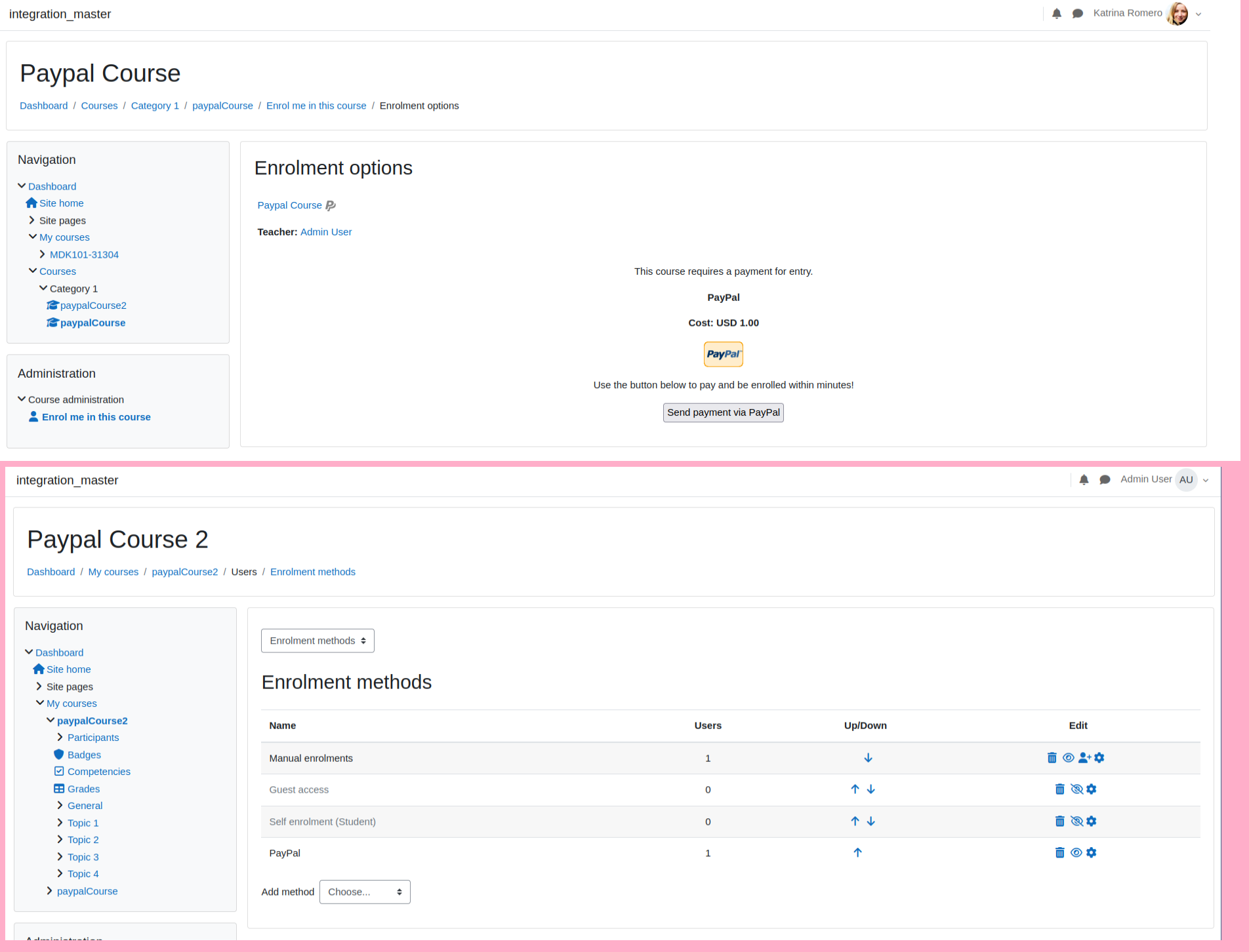Edit Manual enrolments settings gear
Image resolution: width=1249 pixels, height=952 pixels.
(1099, 758)
